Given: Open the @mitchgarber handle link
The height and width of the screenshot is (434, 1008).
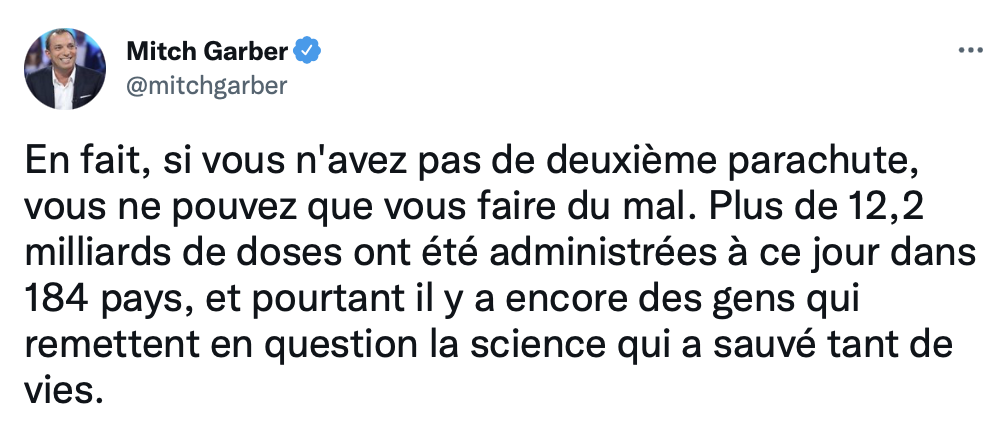Looking at the screenshot, I should 206,86.
